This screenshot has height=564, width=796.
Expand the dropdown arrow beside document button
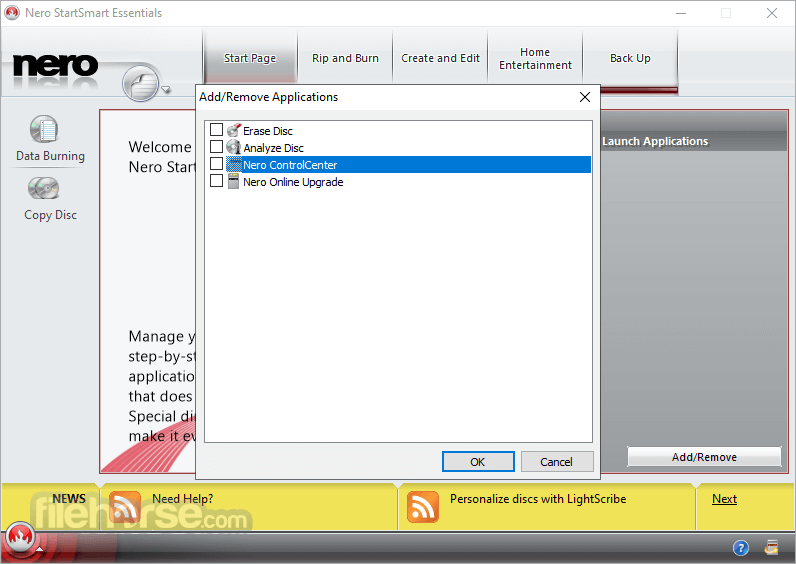[165, 90]
